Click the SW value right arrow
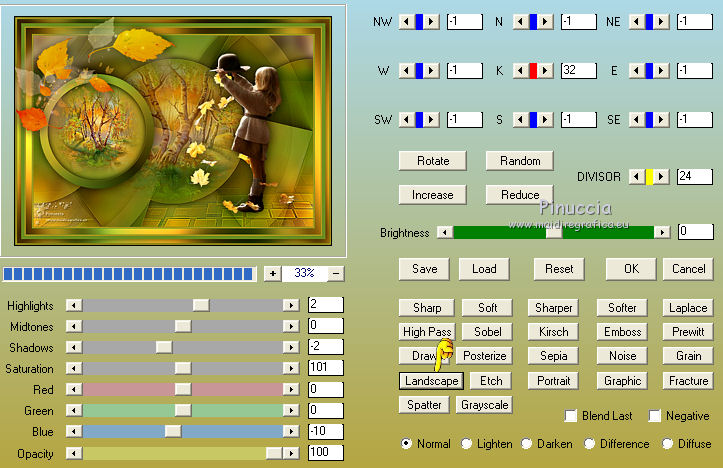The image size is (723, 468). [431, 119]
